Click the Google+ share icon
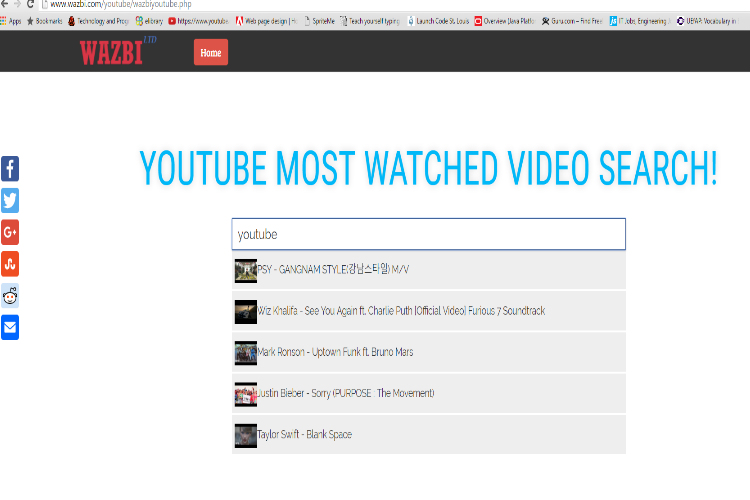Screen dimensions: 750x500 coord(10,233)
